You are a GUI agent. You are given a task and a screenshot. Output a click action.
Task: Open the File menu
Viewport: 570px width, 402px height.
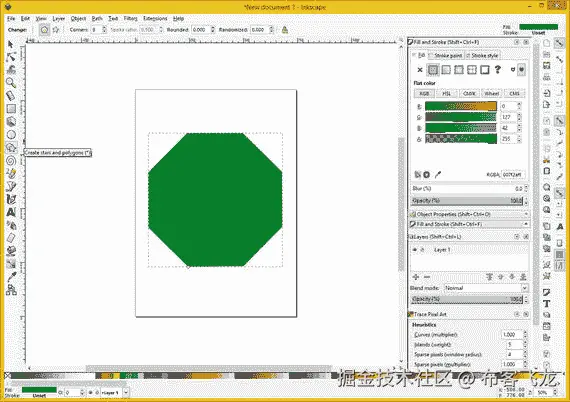[x=11, y=19]
